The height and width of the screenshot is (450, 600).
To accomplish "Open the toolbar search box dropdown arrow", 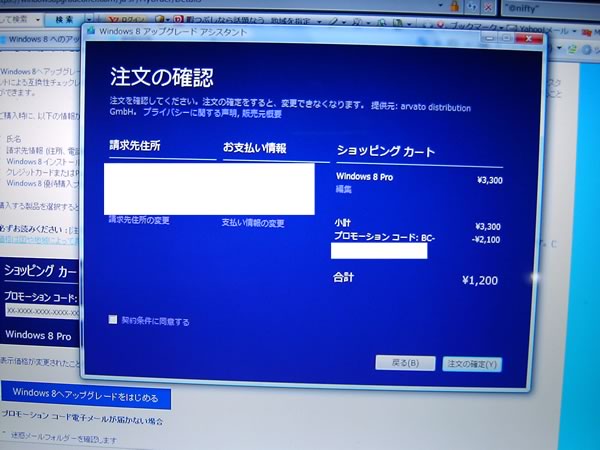I will click(38, 20).
